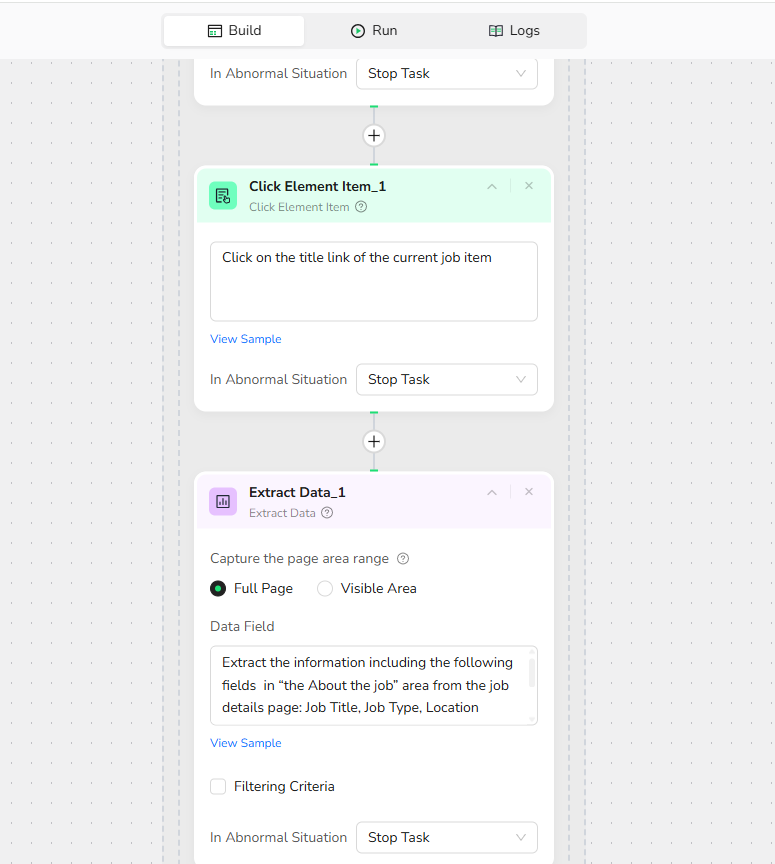This screenshot has height=864, width=775.
Task: Add step above Click Element Item_1
Action: click(374, 135)
